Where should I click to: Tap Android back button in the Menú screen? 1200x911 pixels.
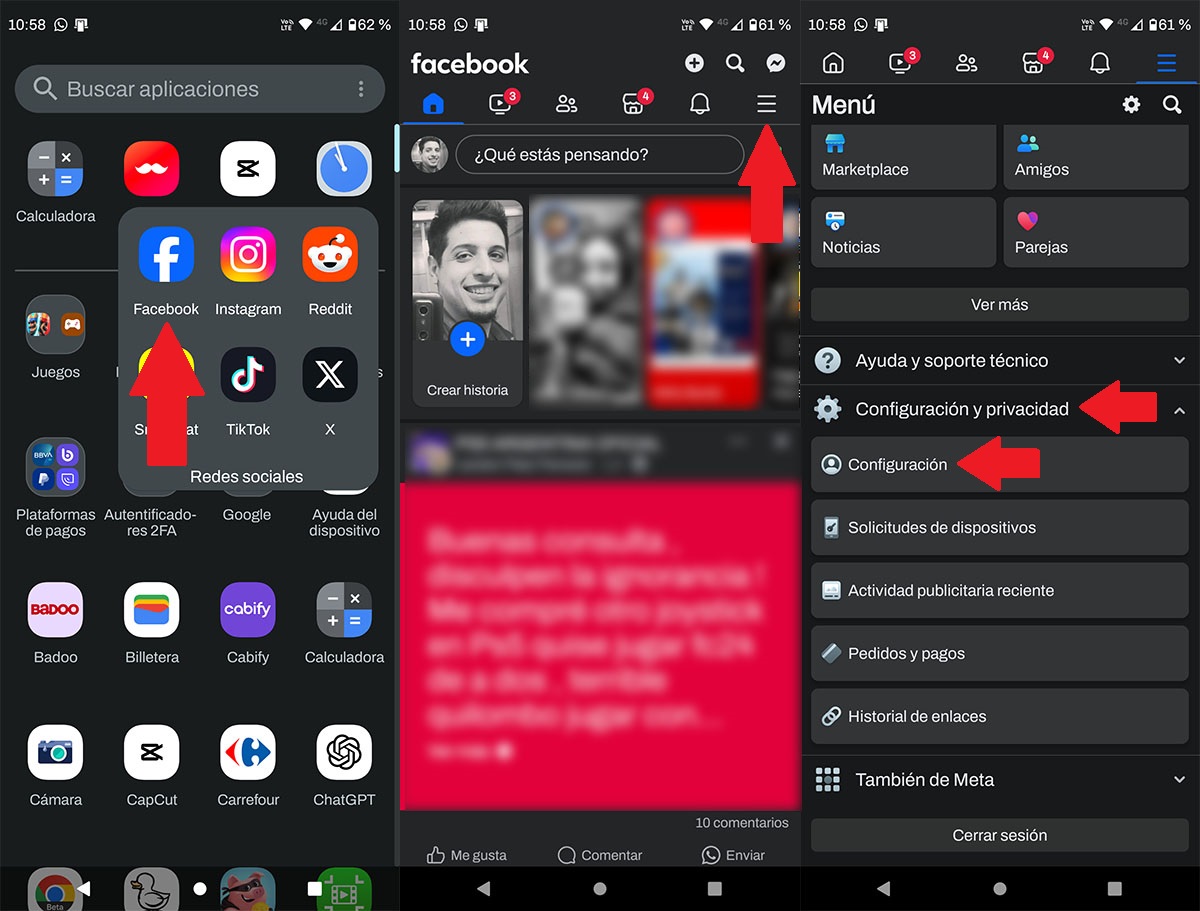click(884, 888)
